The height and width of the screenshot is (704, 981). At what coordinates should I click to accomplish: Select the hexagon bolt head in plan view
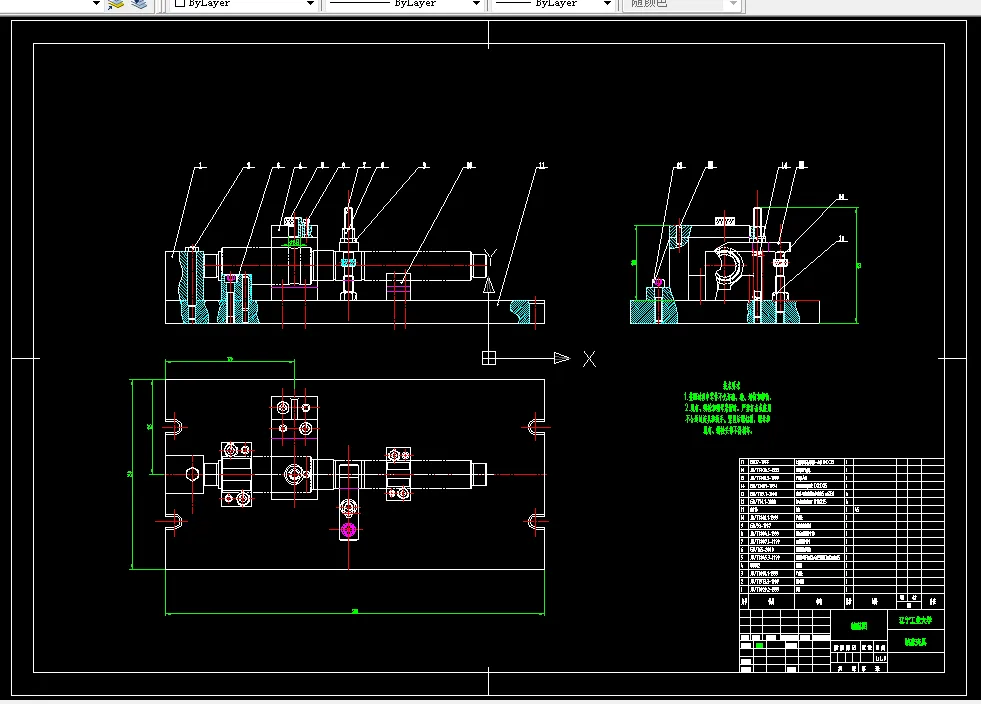(193, 474)
